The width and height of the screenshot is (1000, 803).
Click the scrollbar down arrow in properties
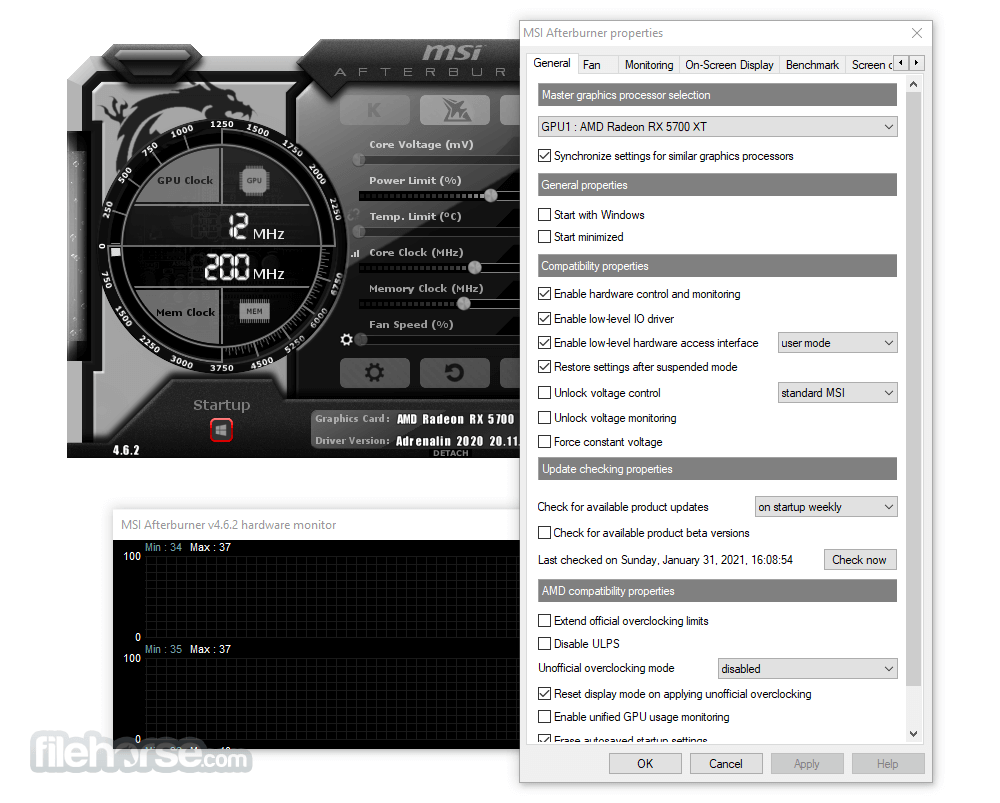click(x=913, y=734)
